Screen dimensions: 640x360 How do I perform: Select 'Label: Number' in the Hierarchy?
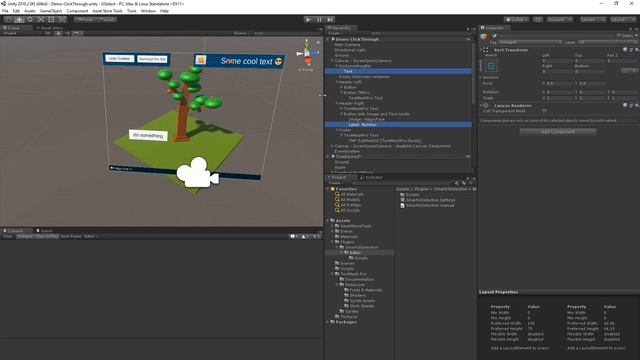(x=362, y=124)
